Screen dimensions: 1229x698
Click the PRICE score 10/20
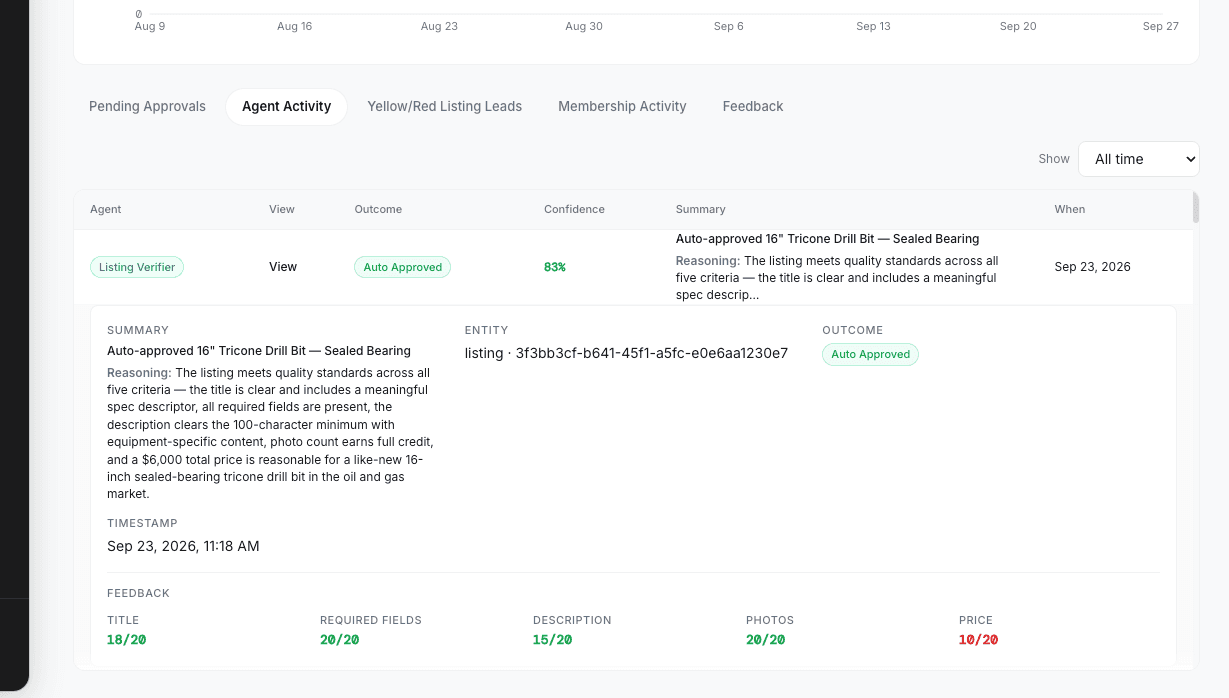[978, 640]
